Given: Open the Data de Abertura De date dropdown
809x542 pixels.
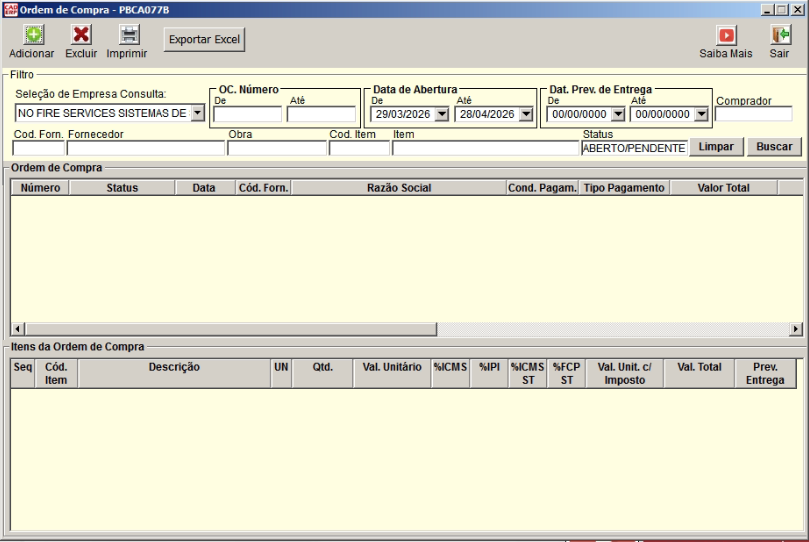Looking at the screenshot, I should coord(442,114).
